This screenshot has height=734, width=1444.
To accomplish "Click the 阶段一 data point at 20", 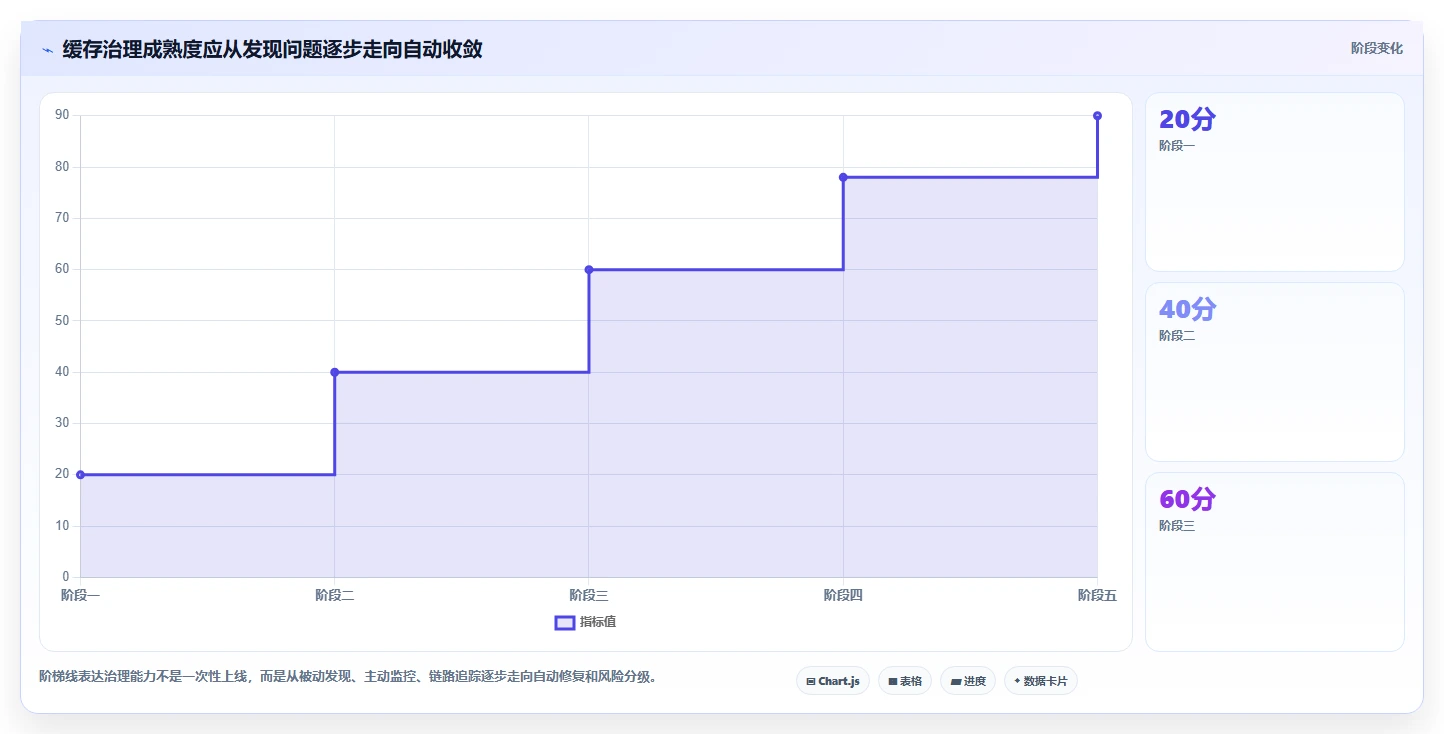I will click(80, 475).
